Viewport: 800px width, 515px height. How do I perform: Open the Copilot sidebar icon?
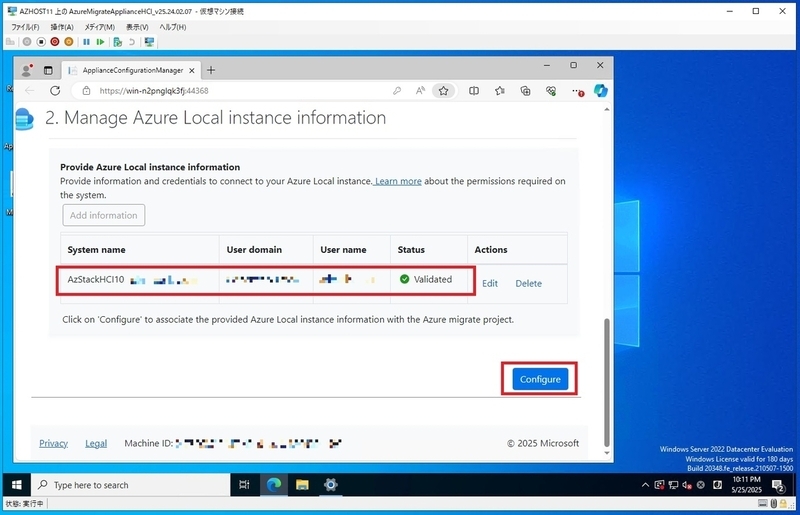601,90
